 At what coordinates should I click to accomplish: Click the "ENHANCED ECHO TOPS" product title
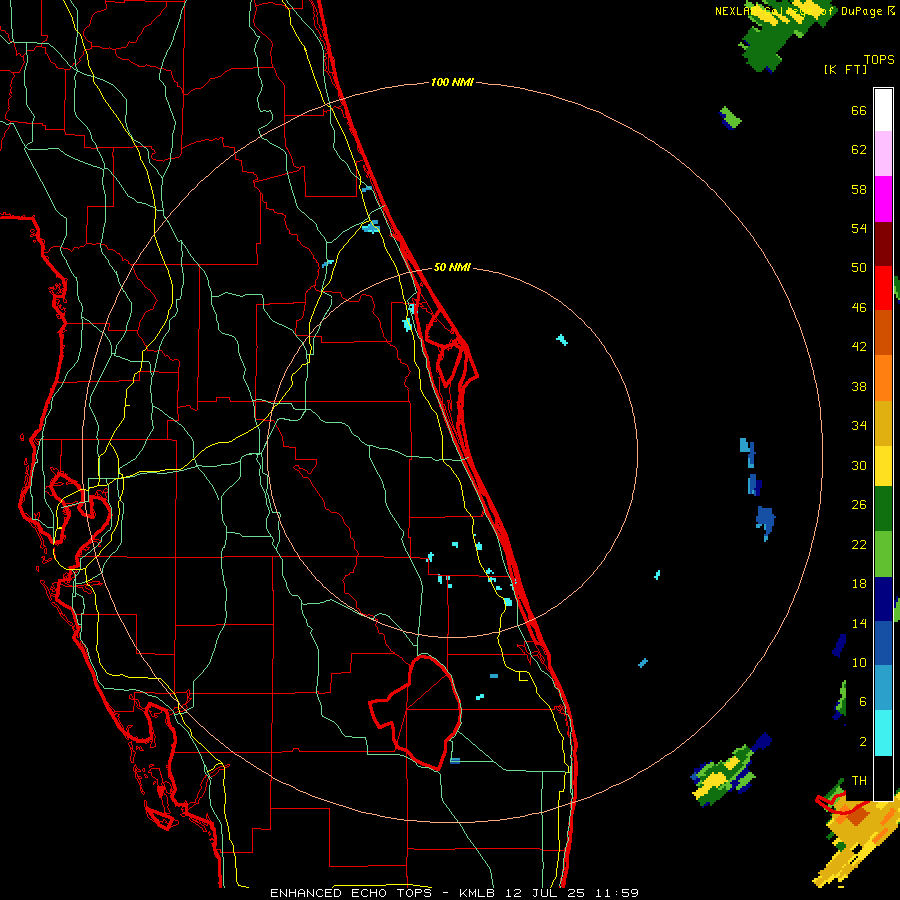(x=350, y=893)
